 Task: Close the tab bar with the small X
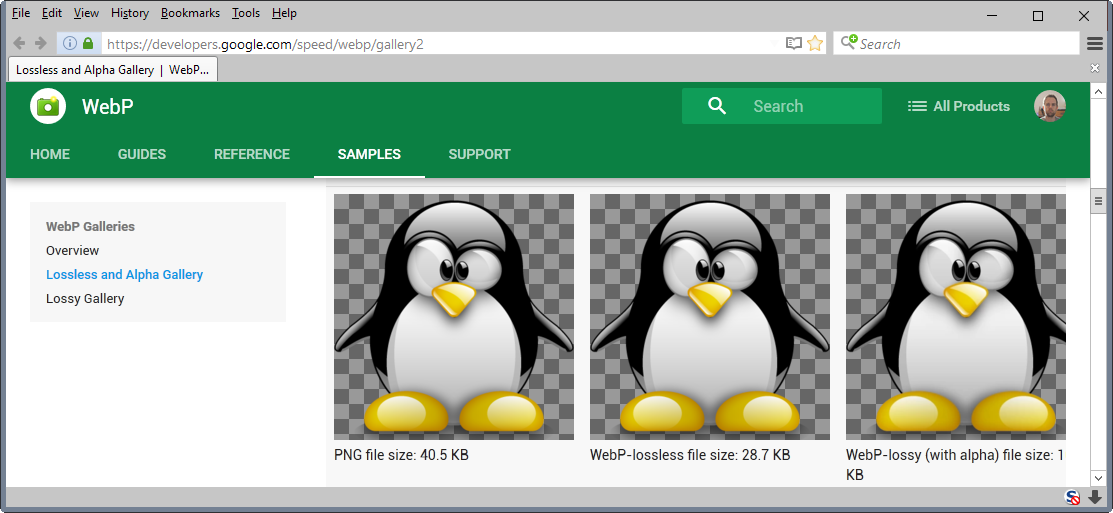pos(1095,68)
